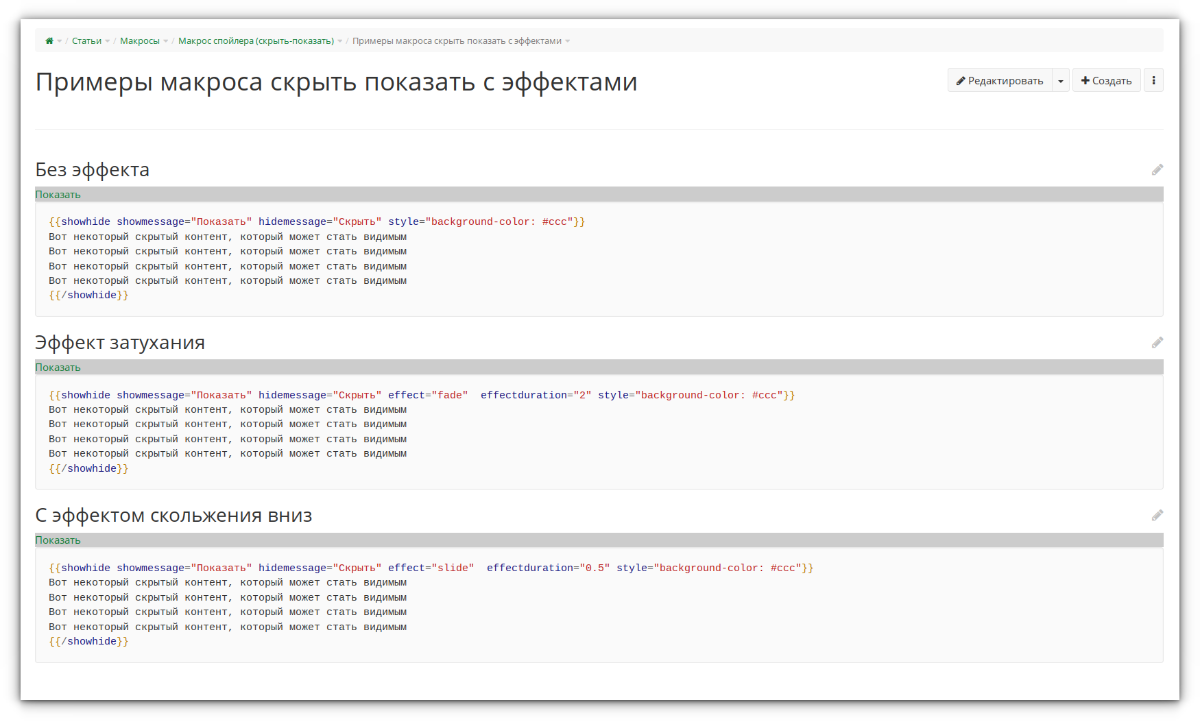The width and height of the screenshot is (1200, 722).
Task: Toggle Показать under Без эффекта
Action: coord(58,194)
